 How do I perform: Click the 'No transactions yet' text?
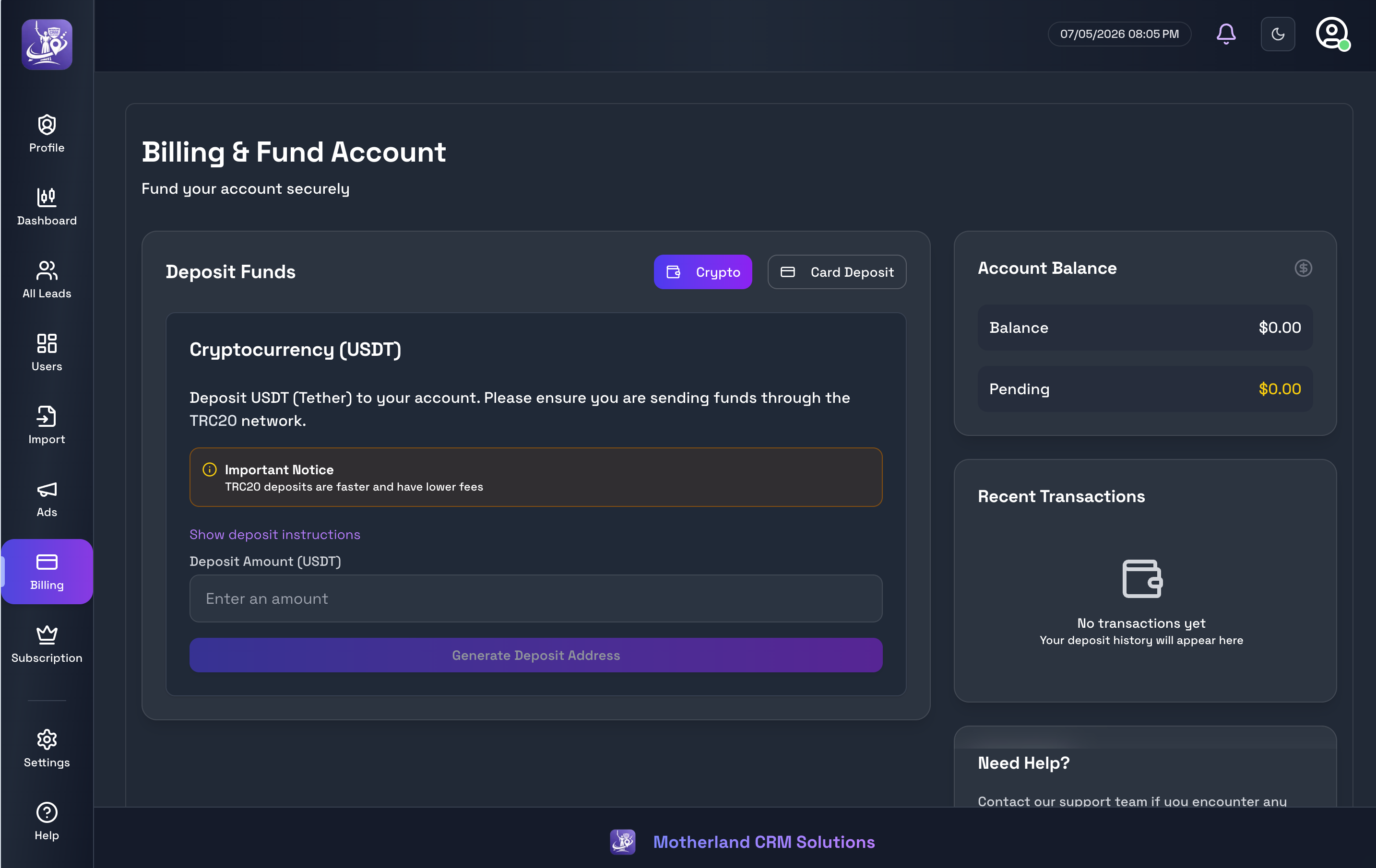tap(1141, 623)
